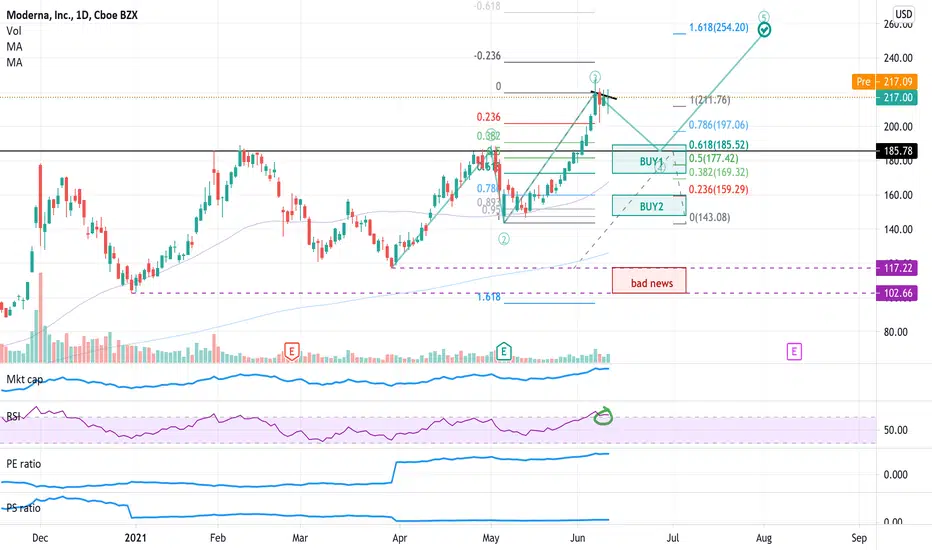932x550 pixels.
Task: Select the 0.5(177.42) Fibonacci label
Action: pyautogui.click(x=713, y=159)
